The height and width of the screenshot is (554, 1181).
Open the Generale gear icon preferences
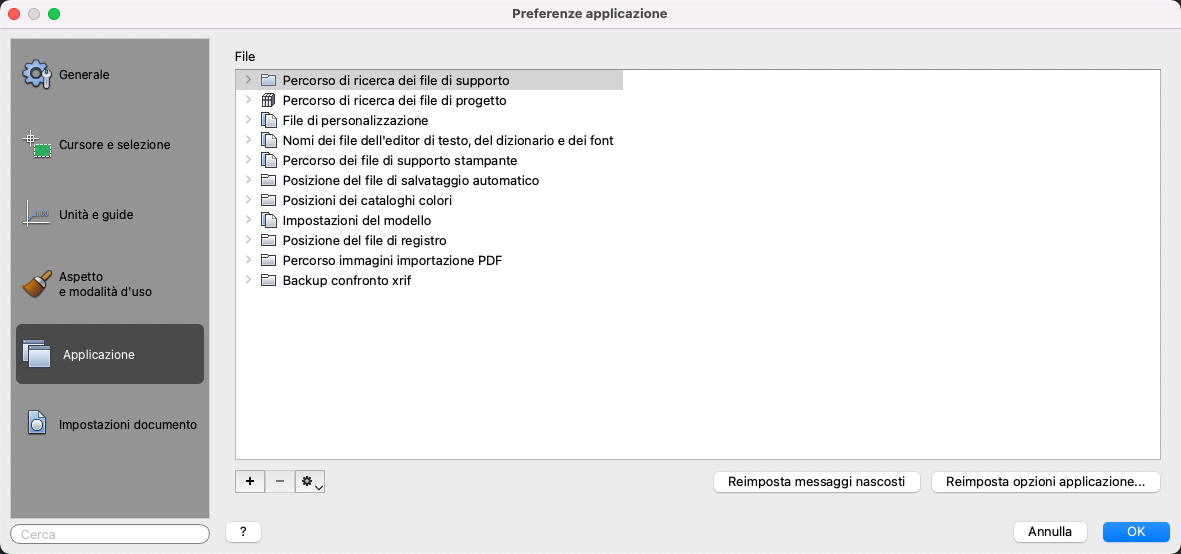[x=37, y=75]
